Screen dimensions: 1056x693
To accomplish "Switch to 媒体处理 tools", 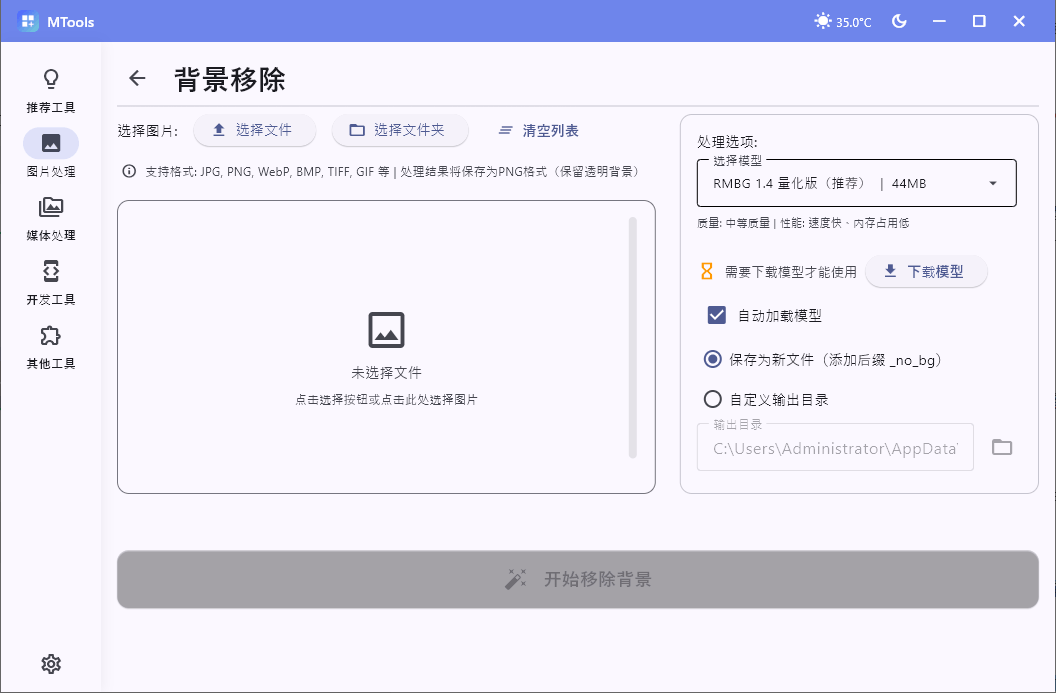I will tap(50, 216).
